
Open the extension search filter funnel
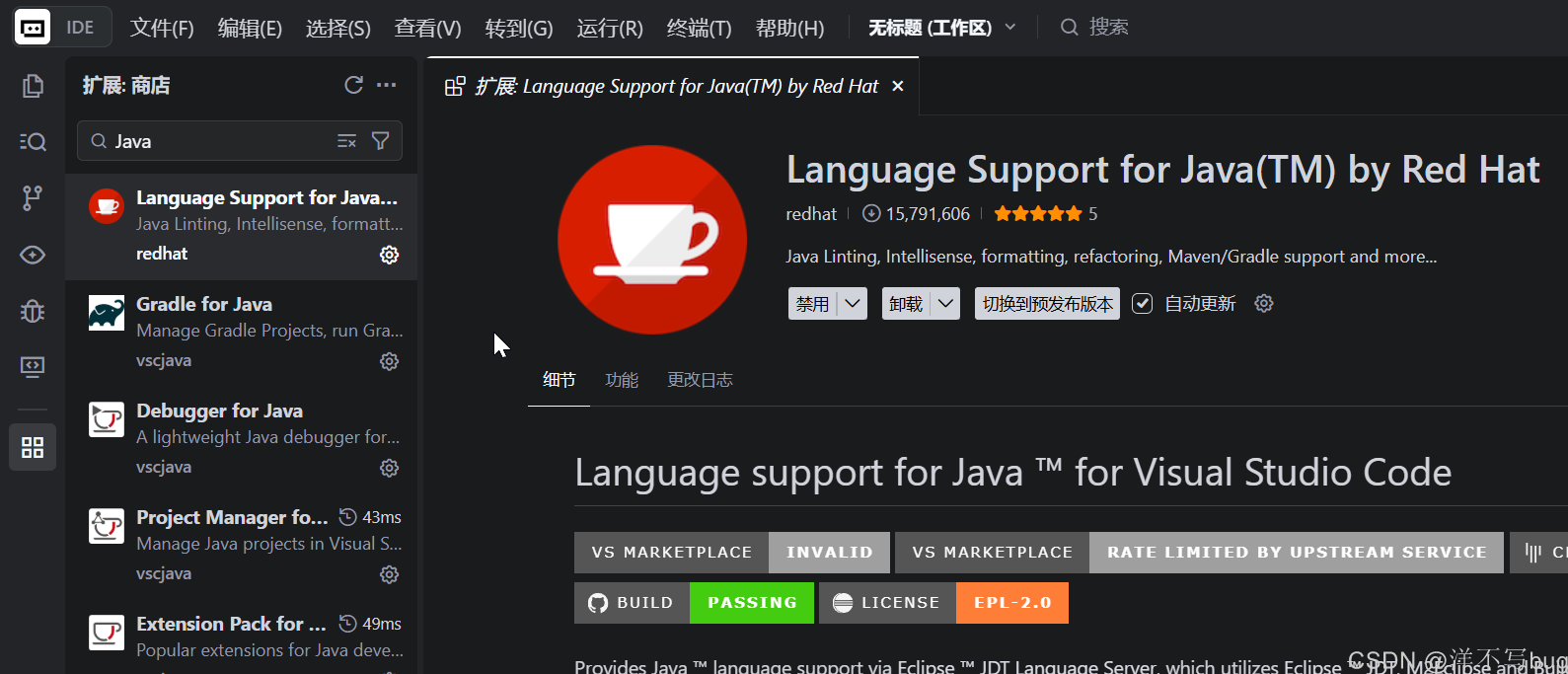380,141
